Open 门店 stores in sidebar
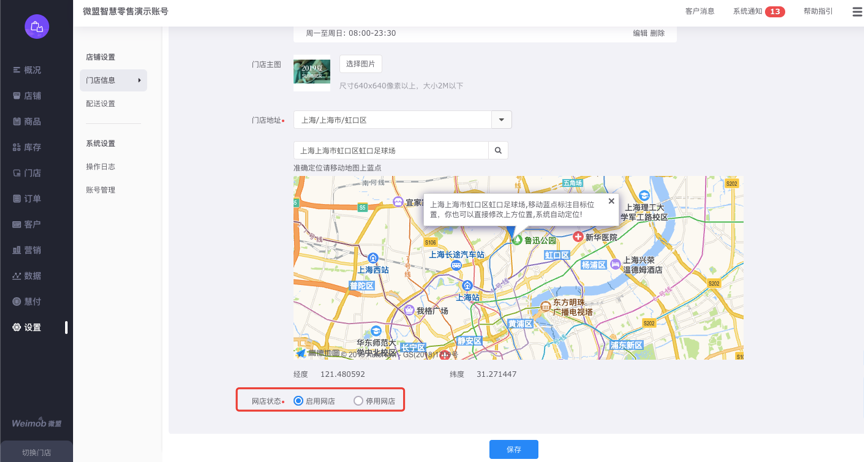 click(x=27, y=173)
